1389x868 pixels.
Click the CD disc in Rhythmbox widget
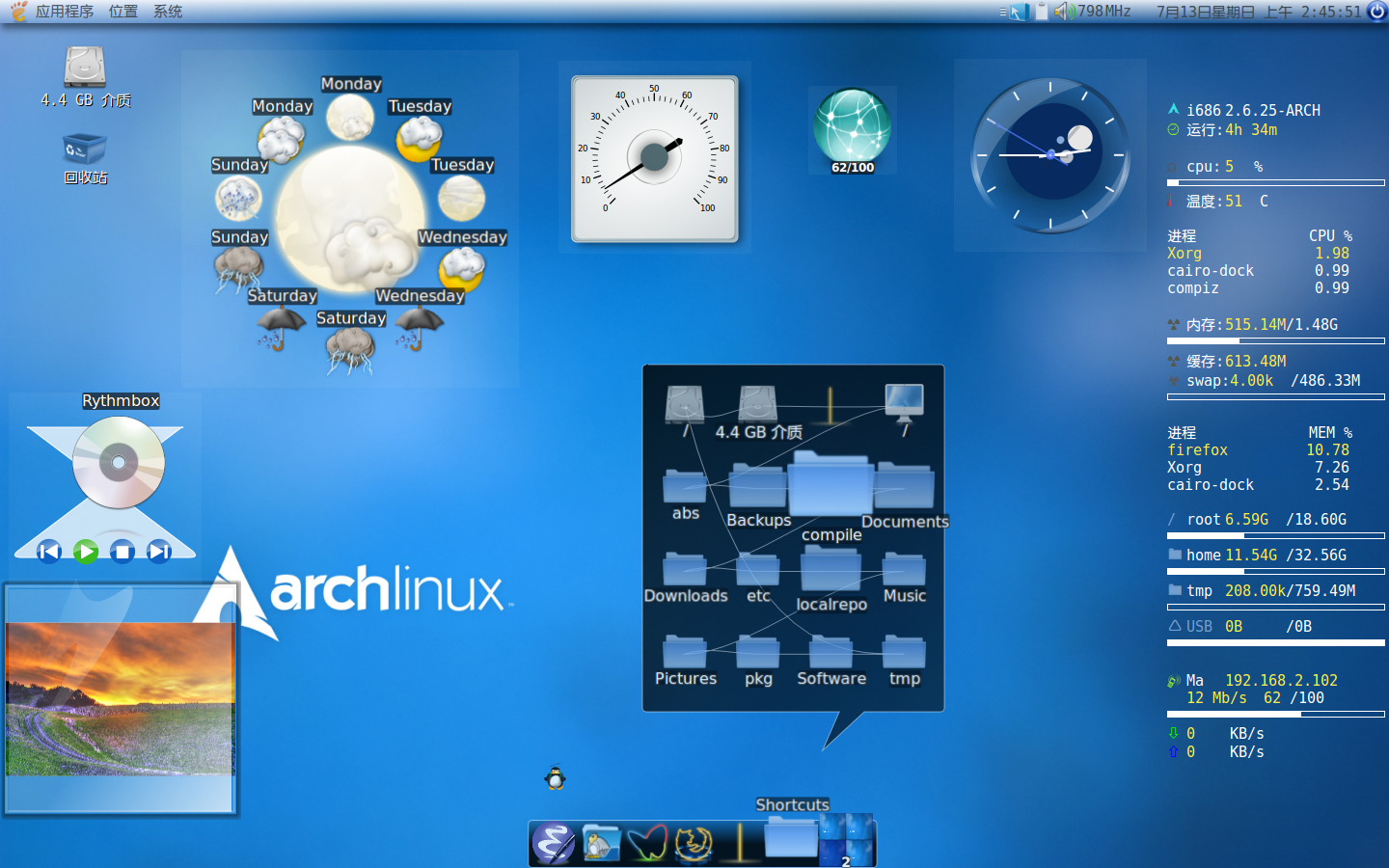[x=119, y=463]
